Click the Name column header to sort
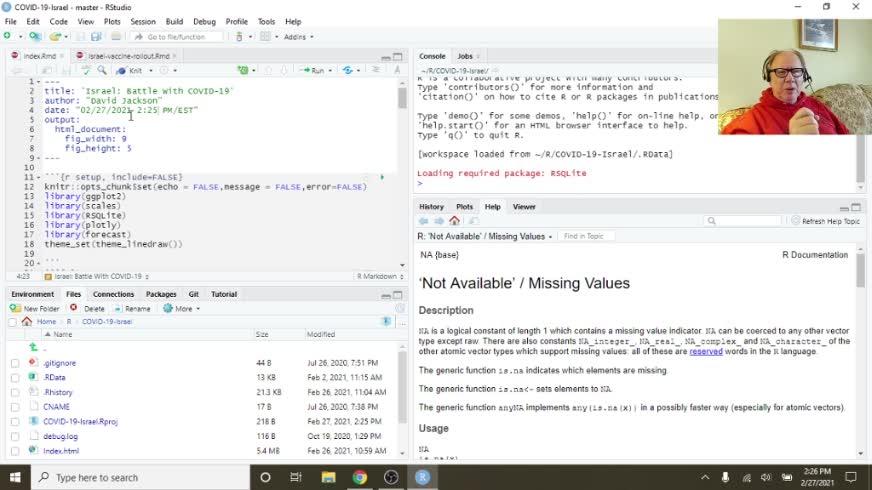Image resolution: width=872 pixels, height=490 pixels. click(x=62, y=334)
